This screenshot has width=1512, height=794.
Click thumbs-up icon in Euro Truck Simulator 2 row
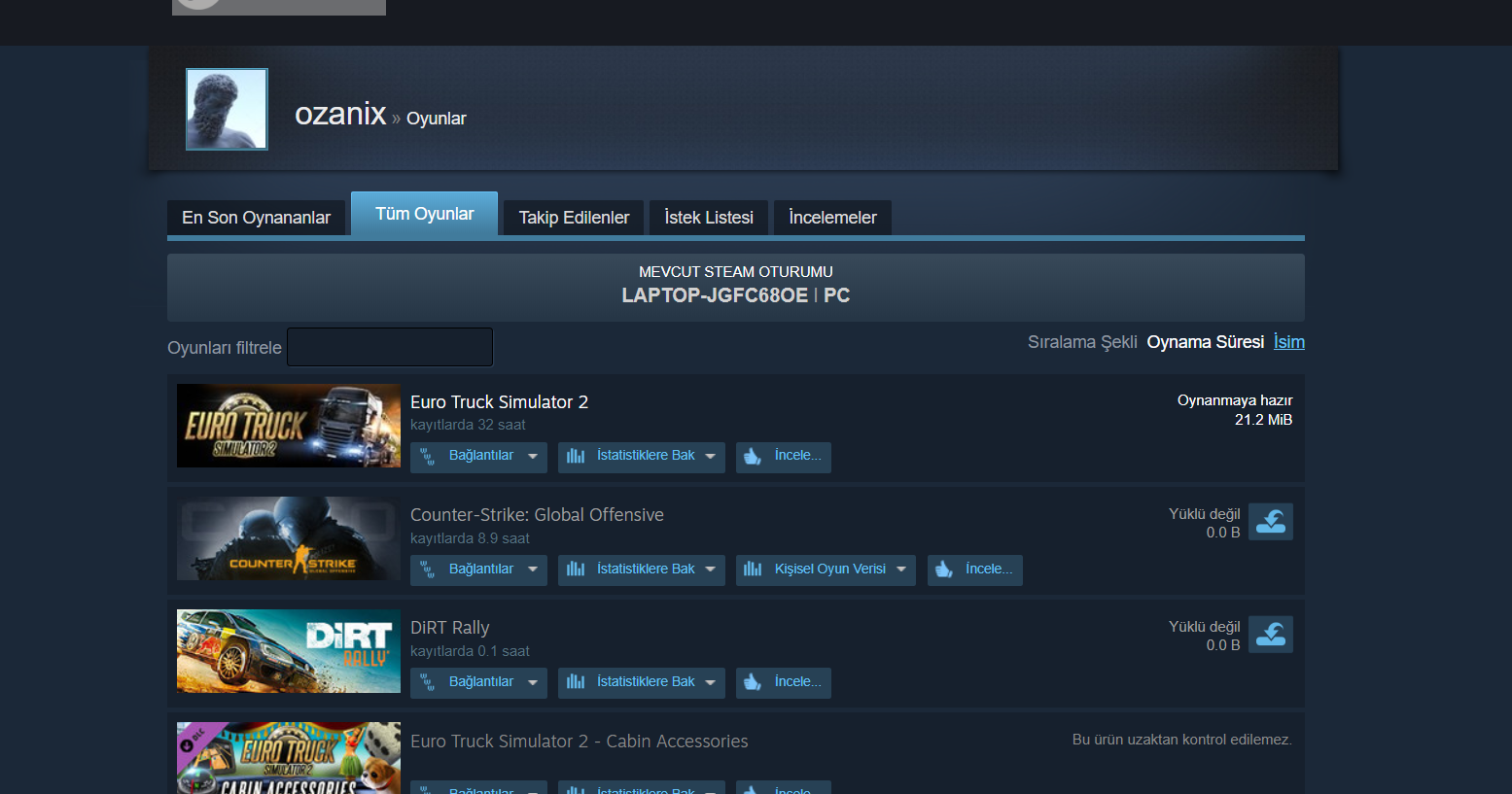point(752,457)
